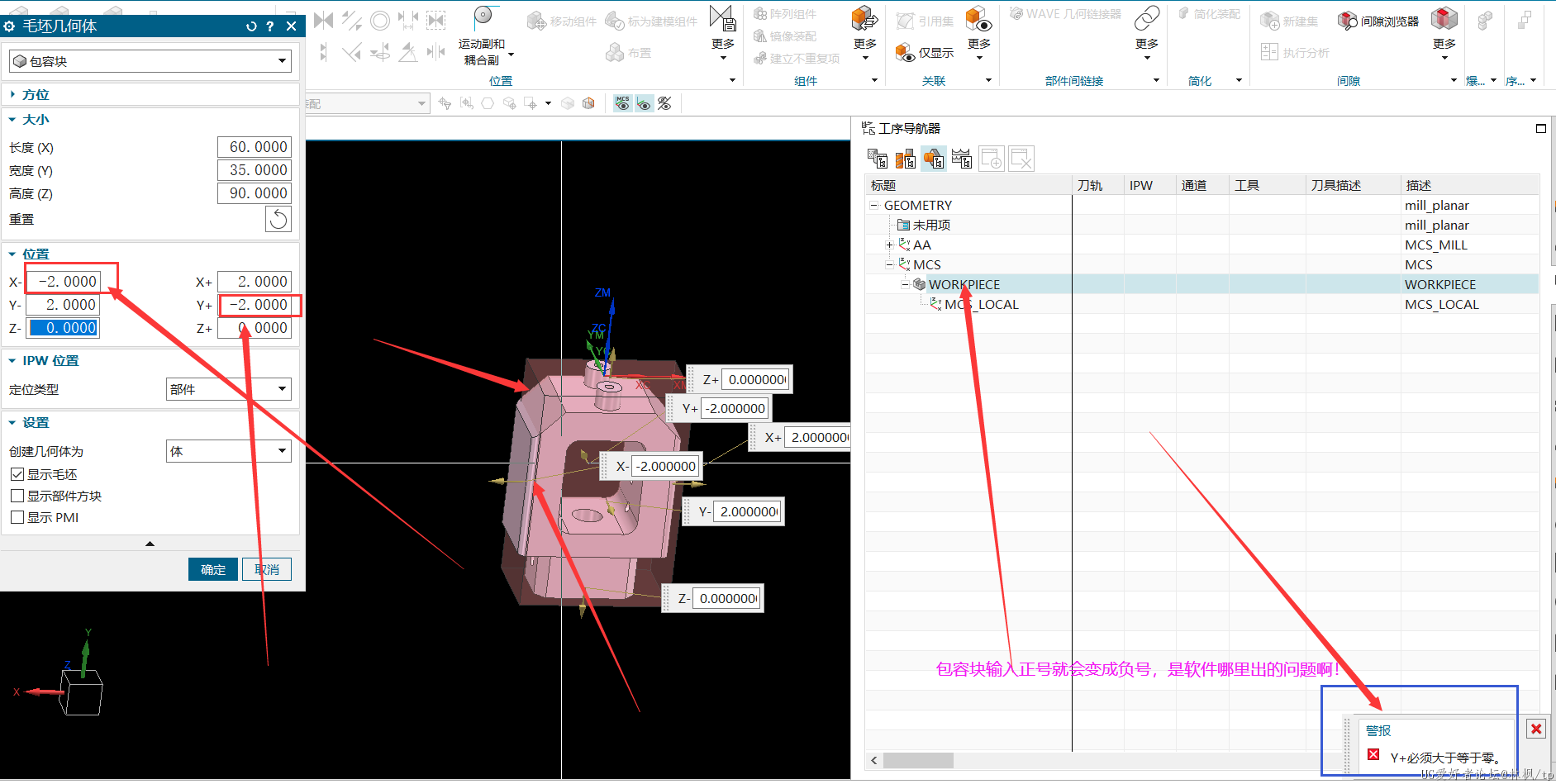Collapse the Position (位置) section
Screen dimensions: 1556x784
point(12,254)
